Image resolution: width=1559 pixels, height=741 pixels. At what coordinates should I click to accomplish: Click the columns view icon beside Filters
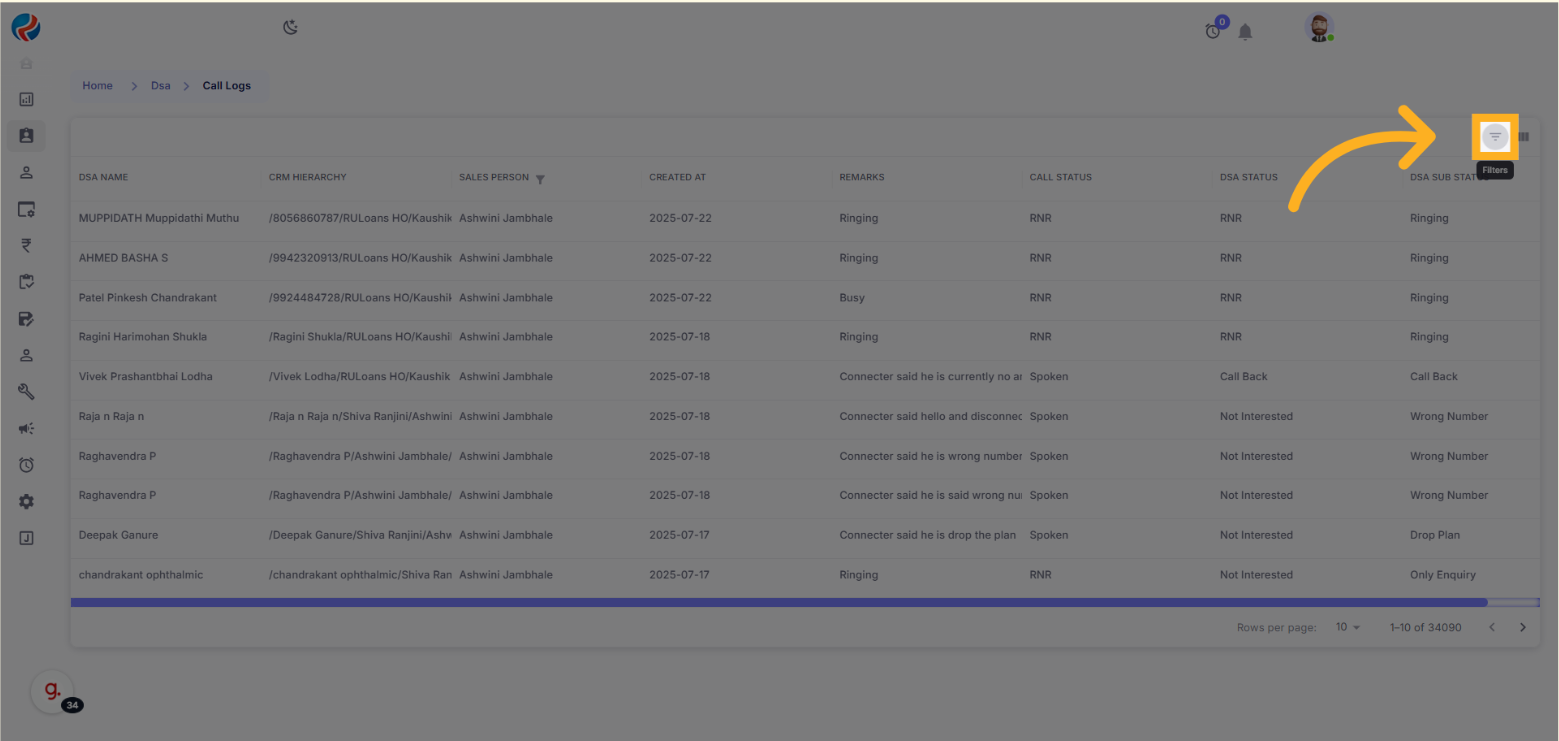pyautogui.click(x=1524, y=137)
